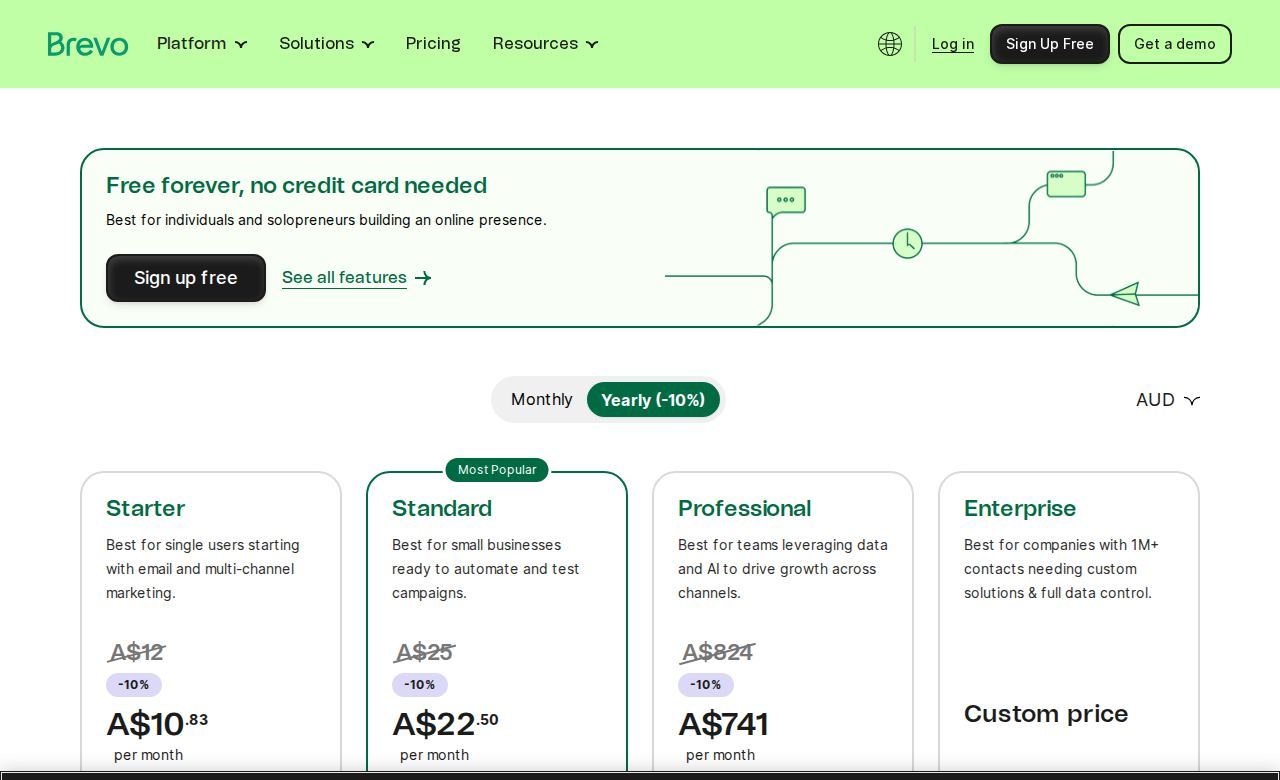
Task: Click the struck-through A$824 price
Action: point(717,653)
